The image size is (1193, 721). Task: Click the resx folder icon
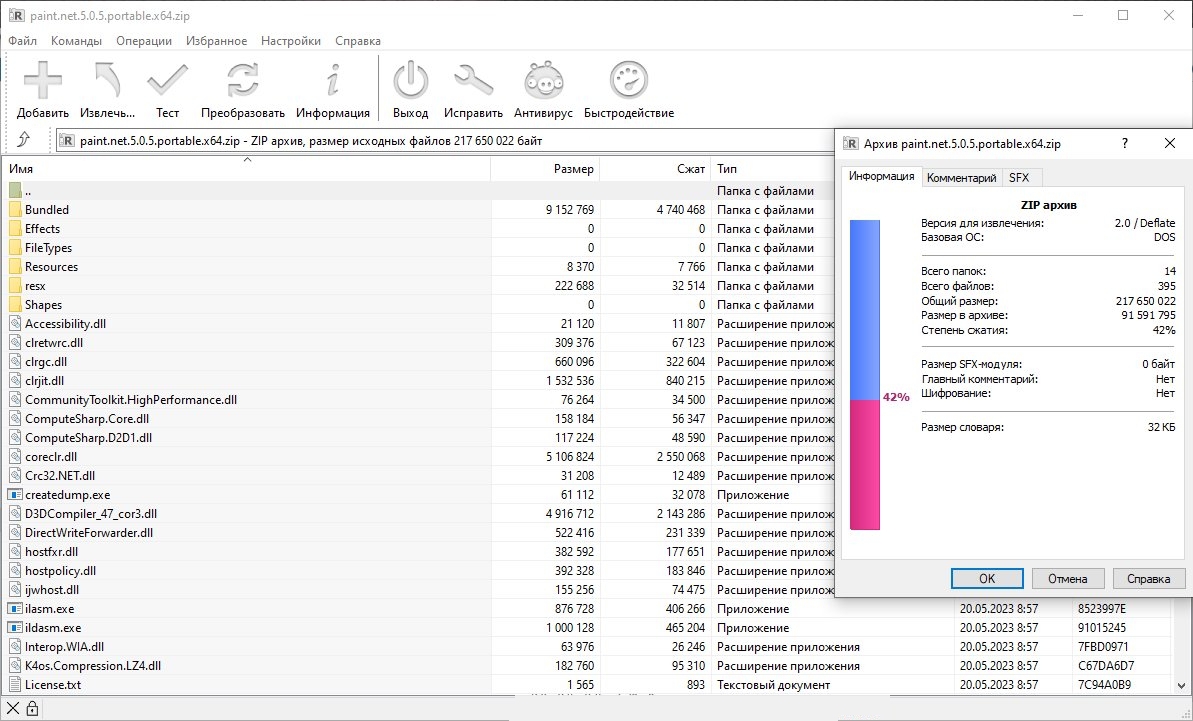tap(15, 286)
